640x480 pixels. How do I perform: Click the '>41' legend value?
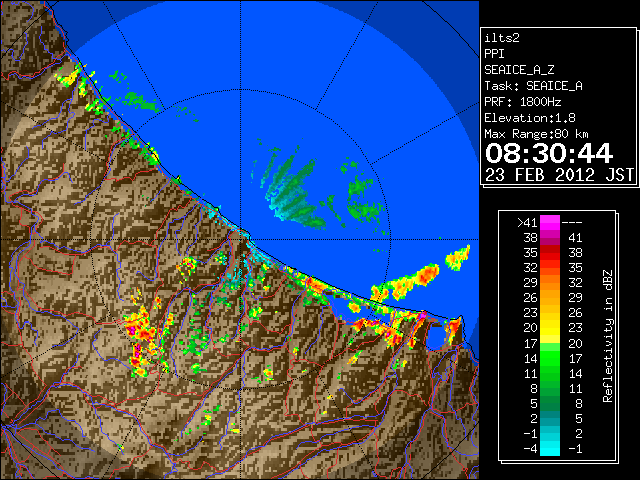click(x=528, y=223)
